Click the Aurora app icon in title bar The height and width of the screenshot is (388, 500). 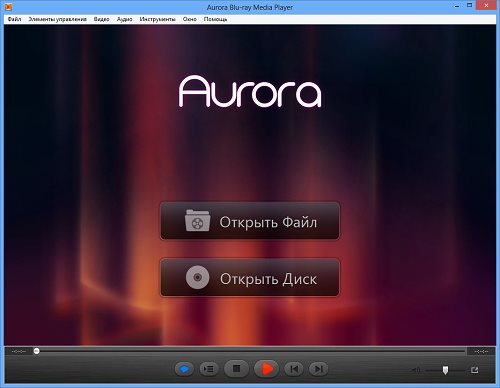click(x=8, y=6)
